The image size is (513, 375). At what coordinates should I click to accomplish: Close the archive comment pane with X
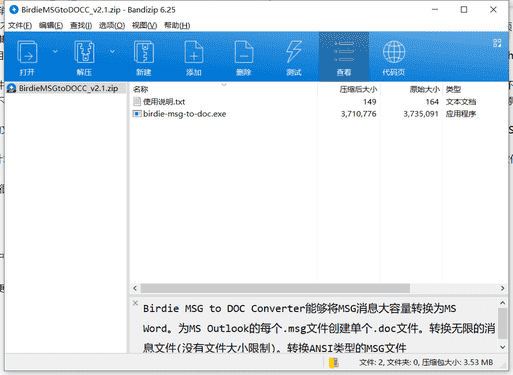[x=135, y=303]
